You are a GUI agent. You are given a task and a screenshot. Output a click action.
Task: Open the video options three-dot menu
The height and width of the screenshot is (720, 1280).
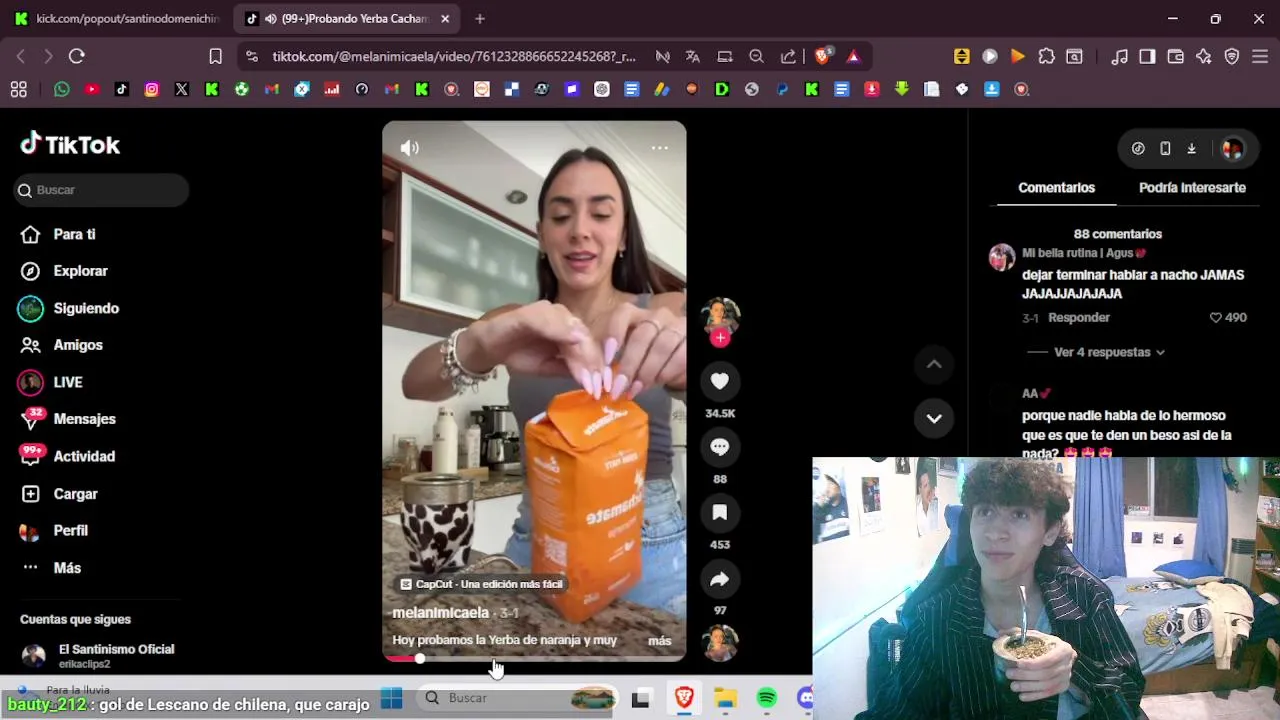tap(660, 148)
